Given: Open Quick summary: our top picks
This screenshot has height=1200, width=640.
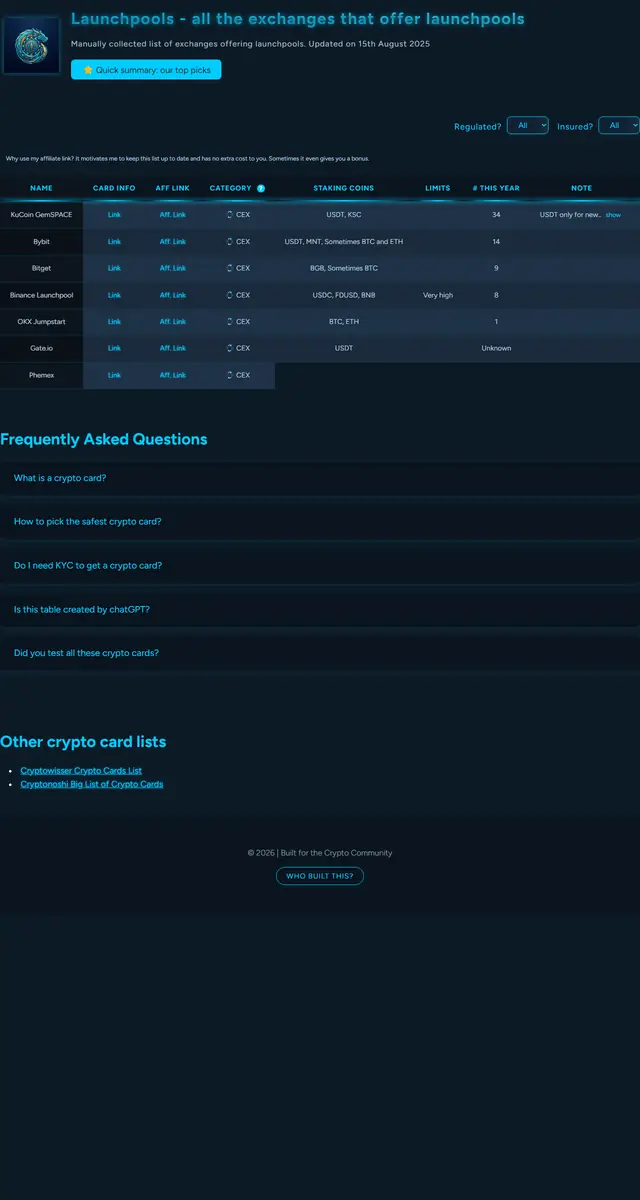Looking at the screenshot, I should tap(146, 70).
